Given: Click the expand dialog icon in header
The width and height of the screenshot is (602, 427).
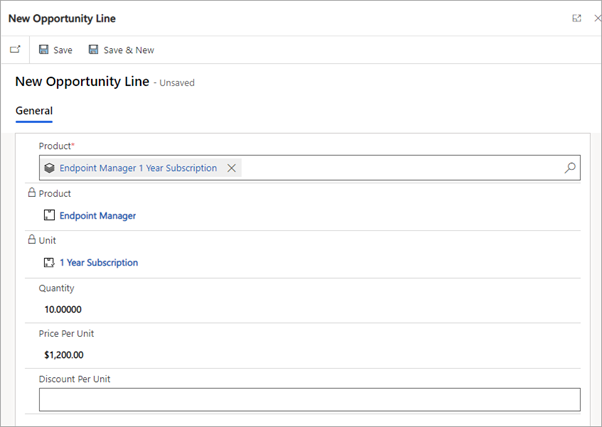Looking at the screenshot, I should 577,18.
